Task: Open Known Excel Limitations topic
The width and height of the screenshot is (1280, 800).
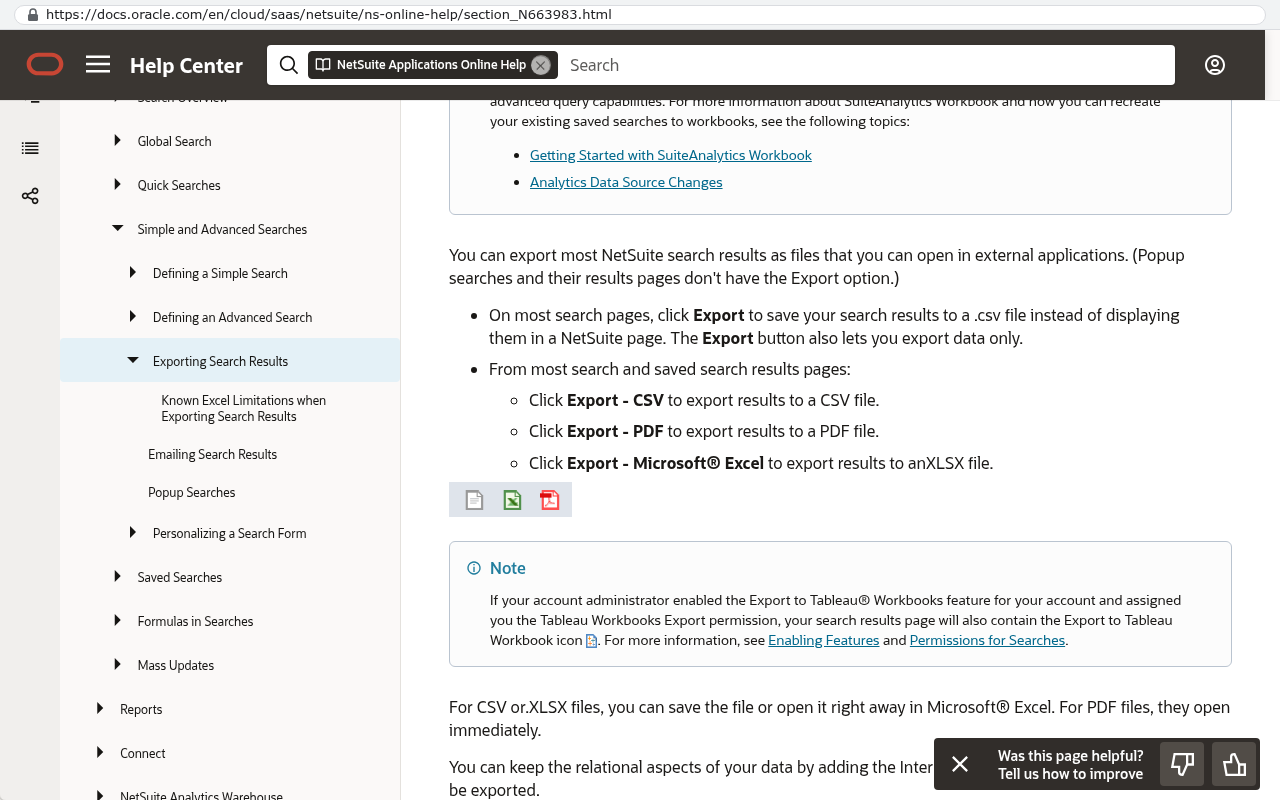Action: (243, 408)
